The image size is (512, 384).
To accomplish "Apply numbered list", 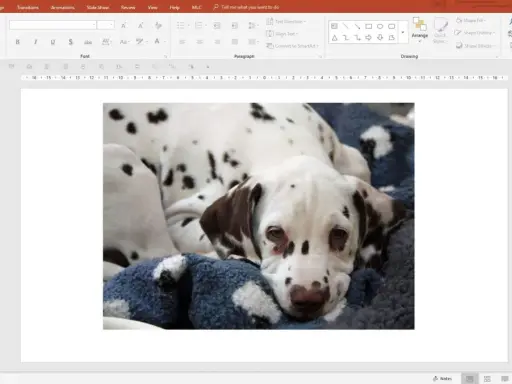I will tap(200, 25).
